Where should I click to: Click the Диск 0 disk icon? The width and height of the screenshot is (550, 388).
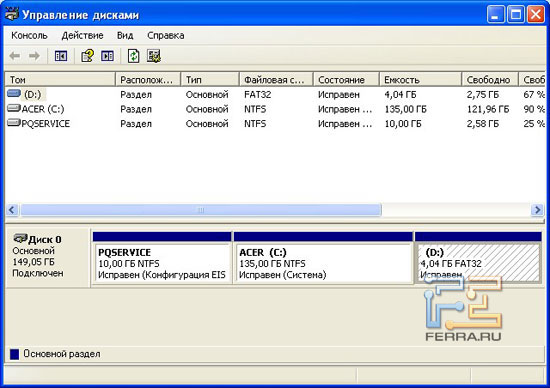[x=20, y=239]
